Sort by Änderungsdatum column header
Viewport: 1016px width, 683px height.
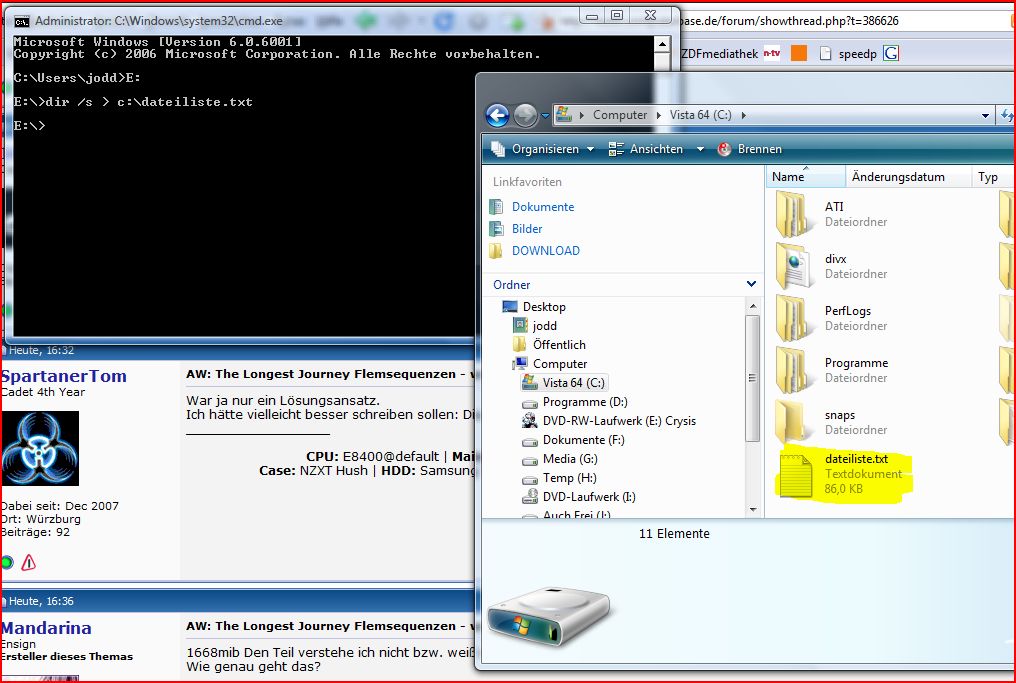tap(908, 177)
